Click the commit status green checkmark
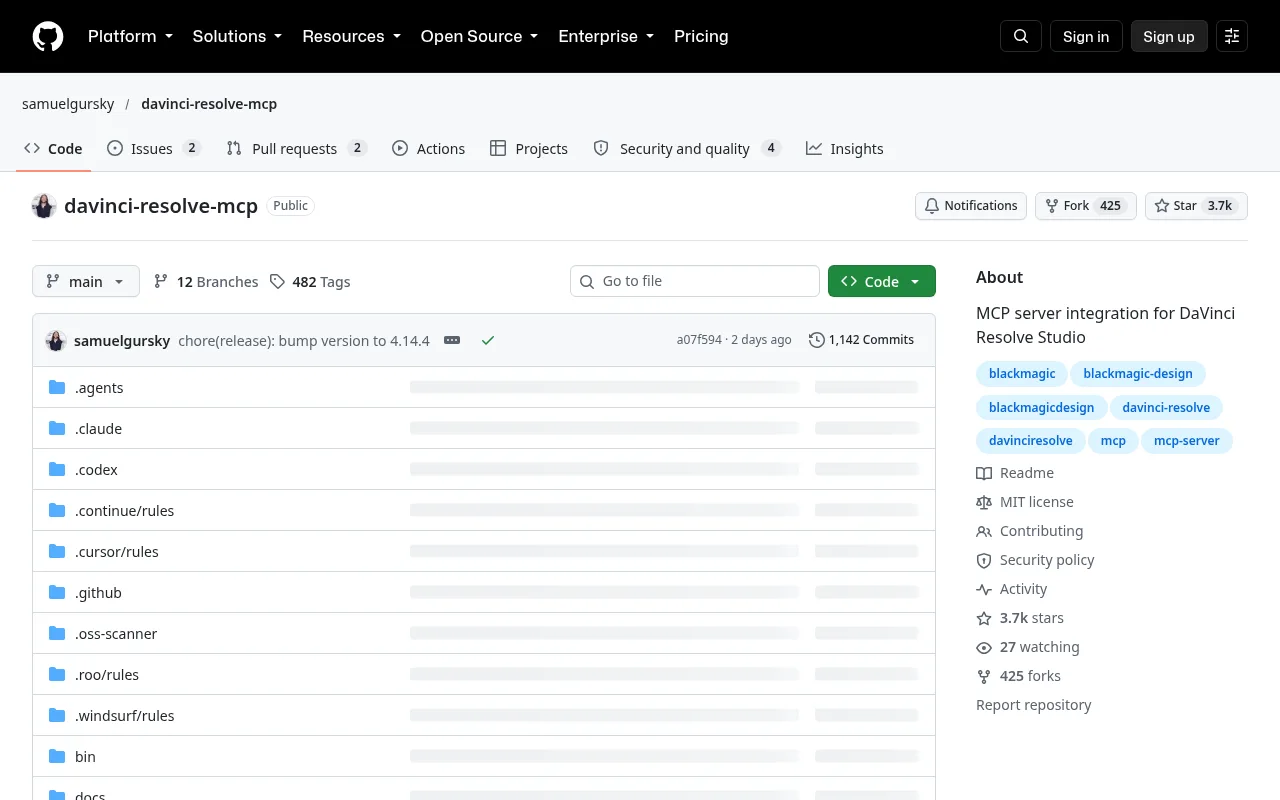Screen dimensions: 1280x800 (488, 340)
